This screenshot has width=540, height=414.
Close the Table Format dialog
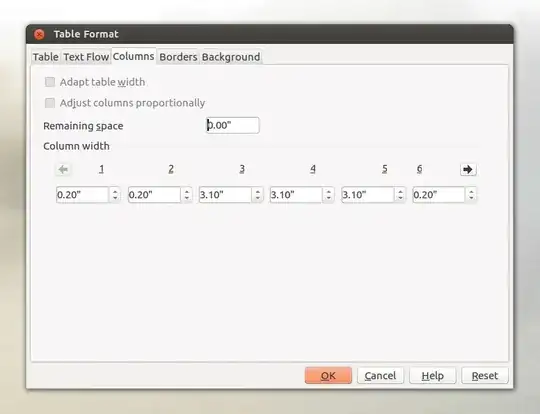pyautogui.click(x=39, y=34)
